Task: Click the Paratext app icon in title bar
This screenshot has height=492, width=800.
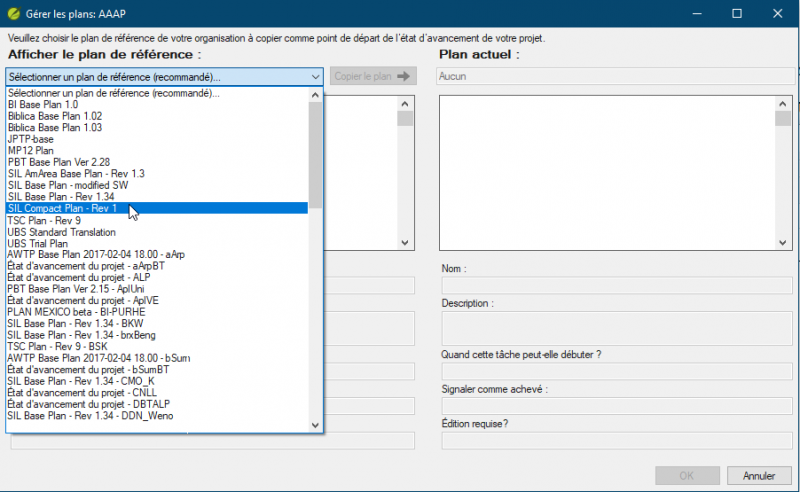Action: 14,14
